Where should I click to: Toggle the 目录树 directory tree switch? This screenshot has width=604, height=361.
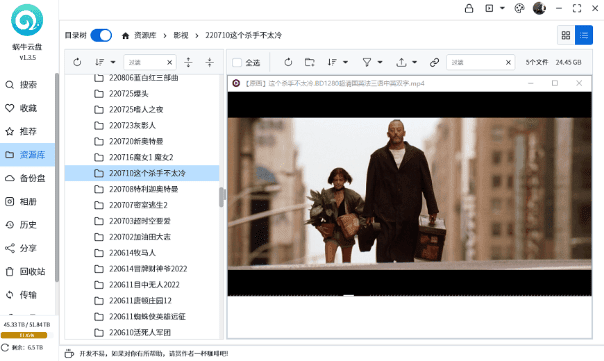[x=101, y=35]
